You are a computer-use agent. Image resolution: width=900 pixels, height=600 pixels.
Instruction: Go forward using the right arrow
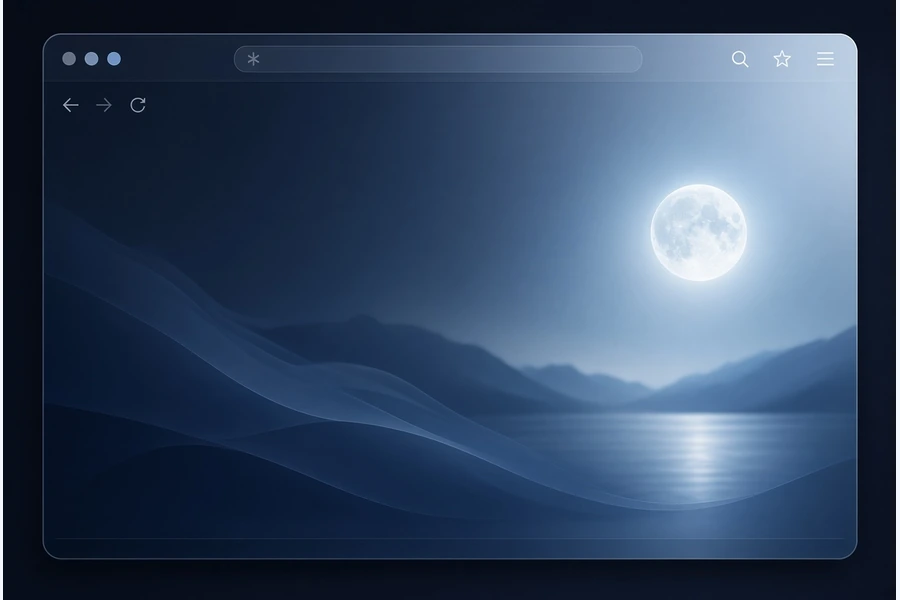(x=104, y=105)
